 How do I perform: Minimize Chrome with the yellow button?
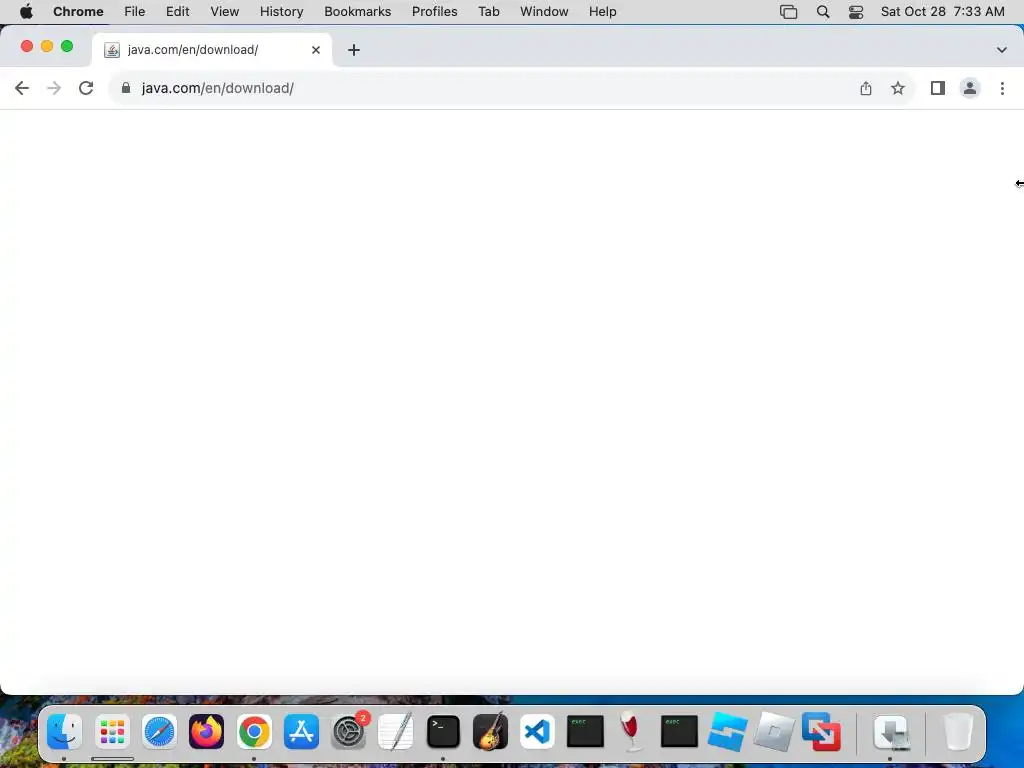coord(47,46)
